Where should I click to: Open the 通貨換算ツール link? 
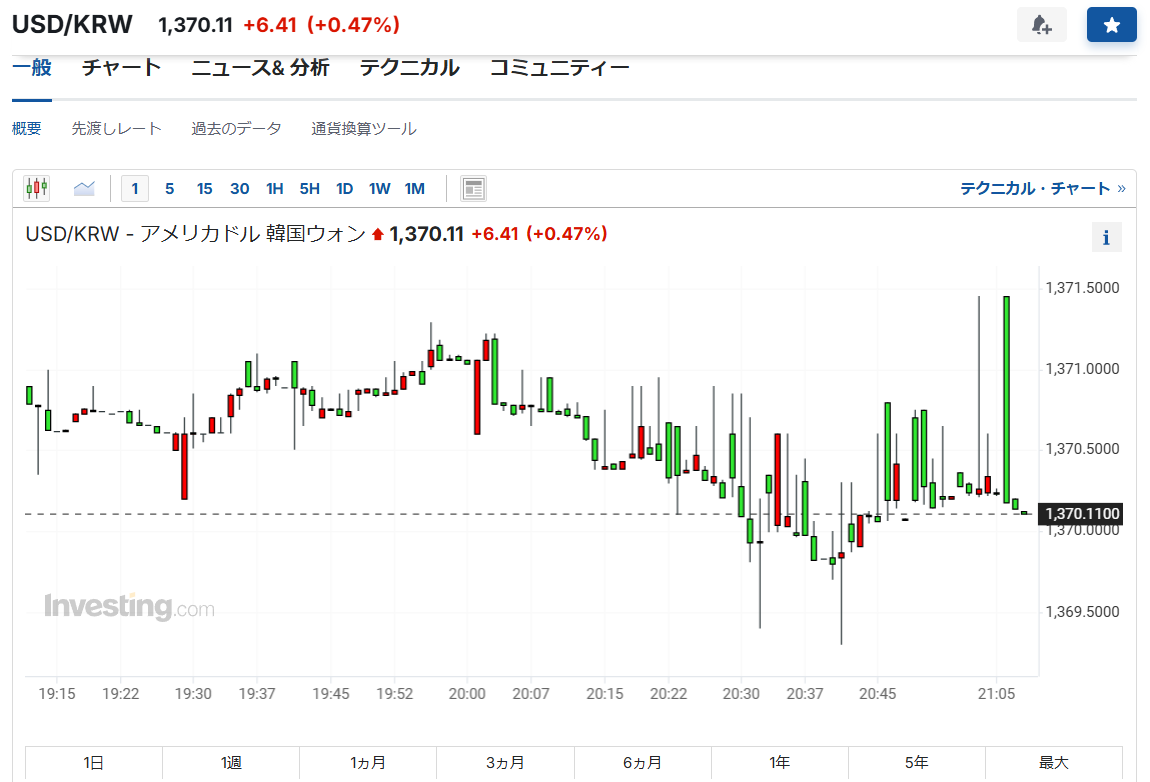[363, 129]
